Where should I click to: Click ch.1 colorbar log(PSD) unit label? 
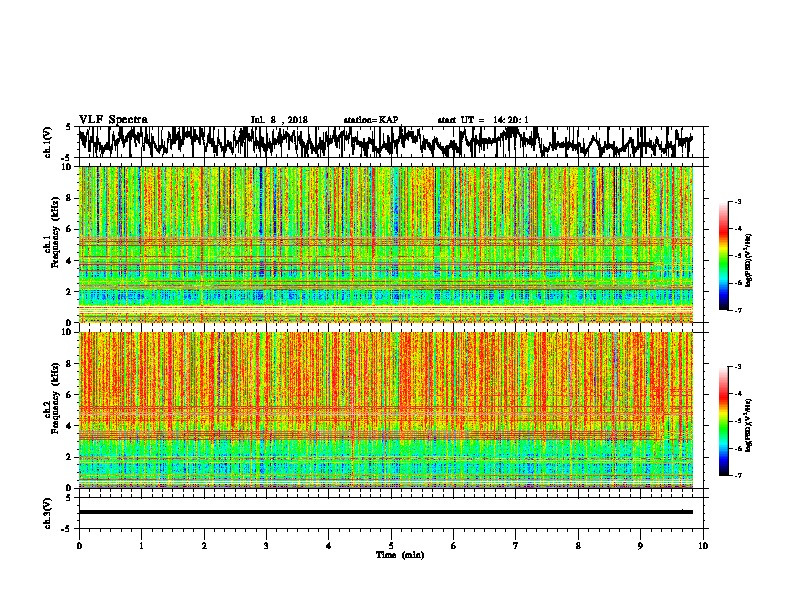[x=749, y=260]
